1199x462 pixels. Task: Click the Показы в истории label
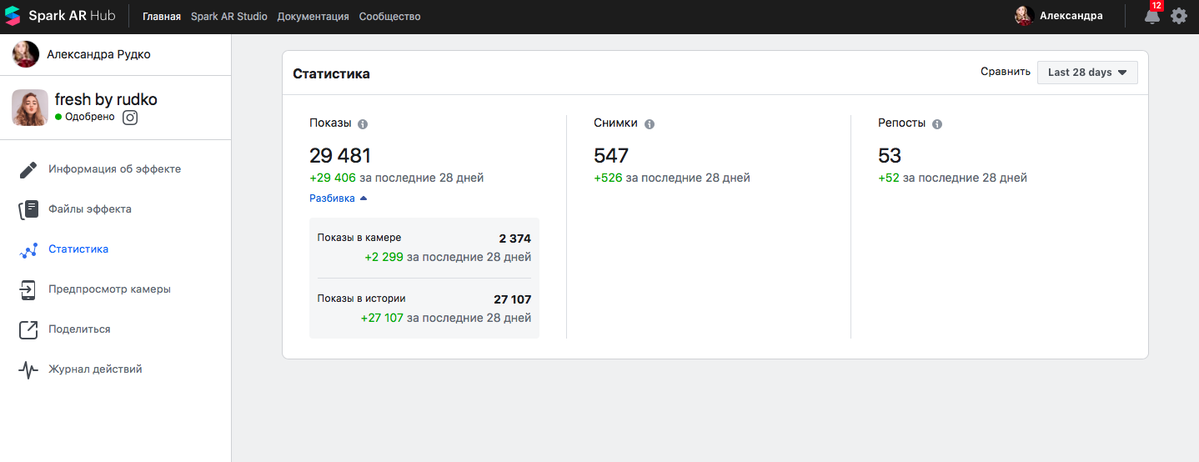pyautogui.click(x=361, y=299)
